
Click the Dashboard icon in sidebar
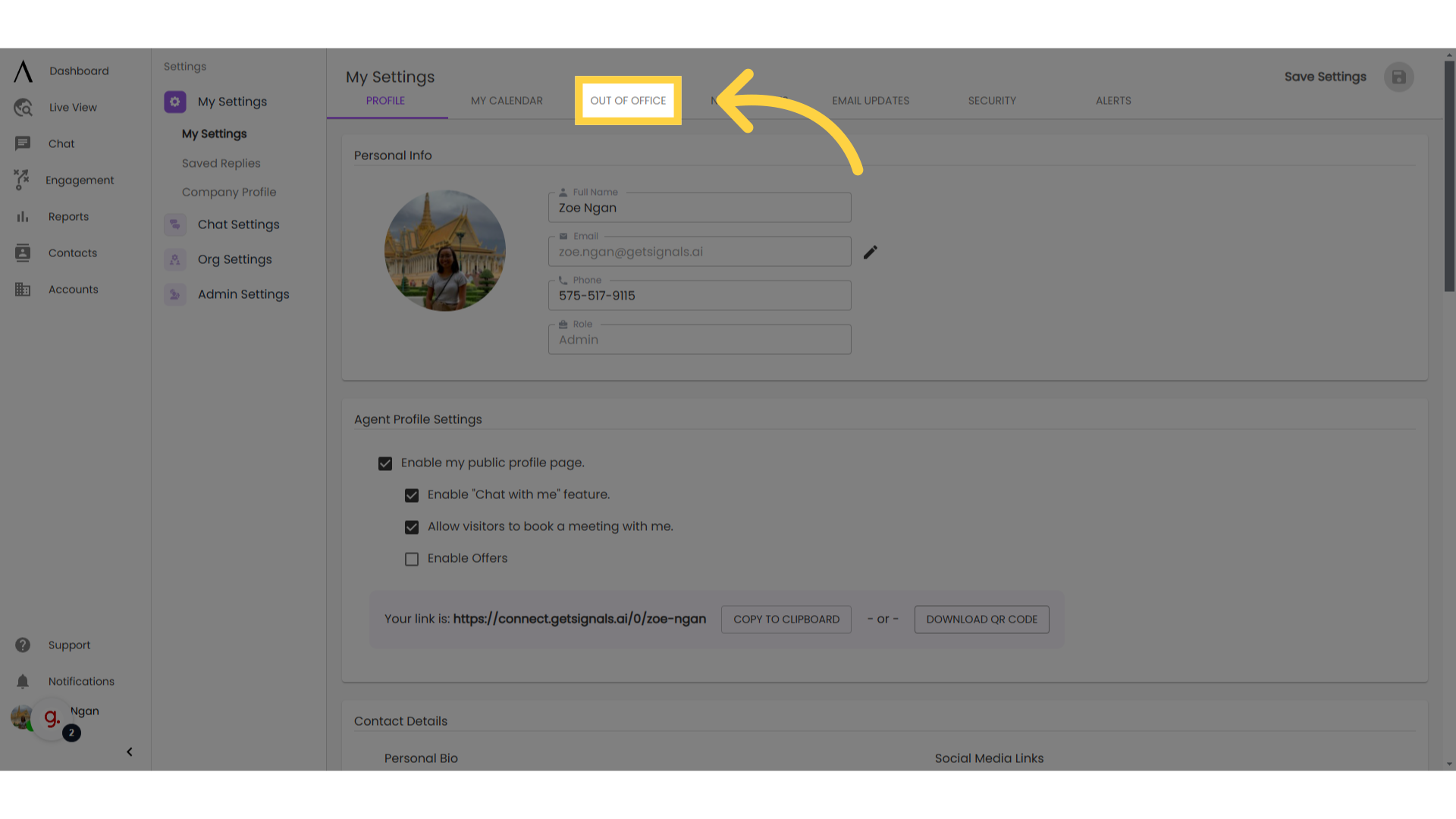coord(22,71)
